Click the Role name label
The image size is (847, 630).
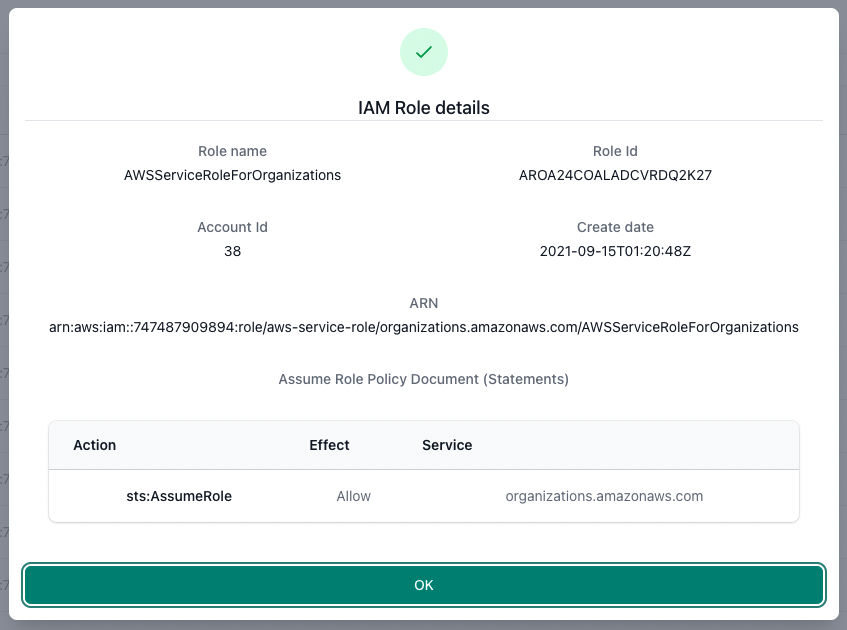point(232,151)
